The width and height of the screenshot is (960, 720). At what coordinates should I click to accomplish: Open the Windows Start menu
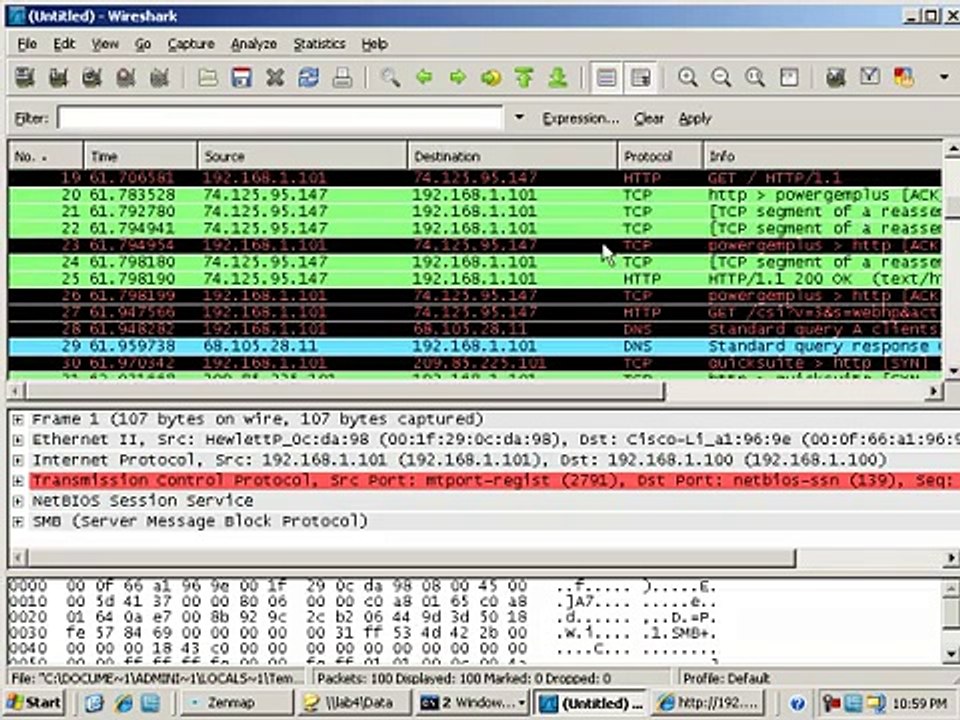pyautogui.click(x=34, y=702)
